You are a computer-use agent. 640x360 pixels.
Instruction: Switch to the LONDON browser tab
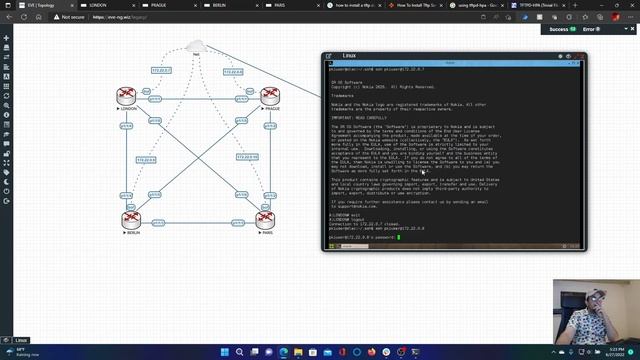tap(108, 5)
